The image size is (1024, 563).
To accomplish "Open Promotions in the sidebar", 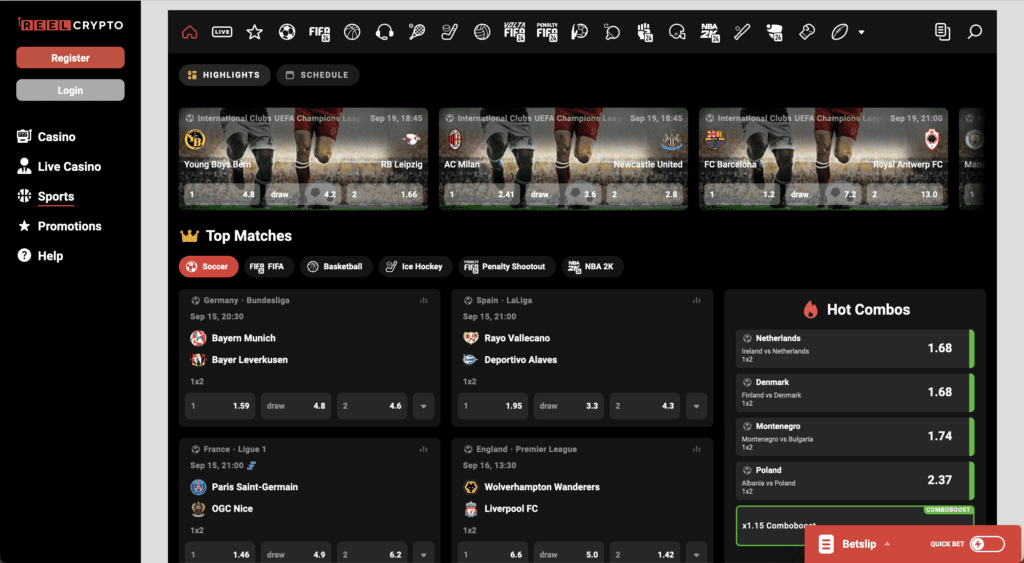I will coord(59,226).
